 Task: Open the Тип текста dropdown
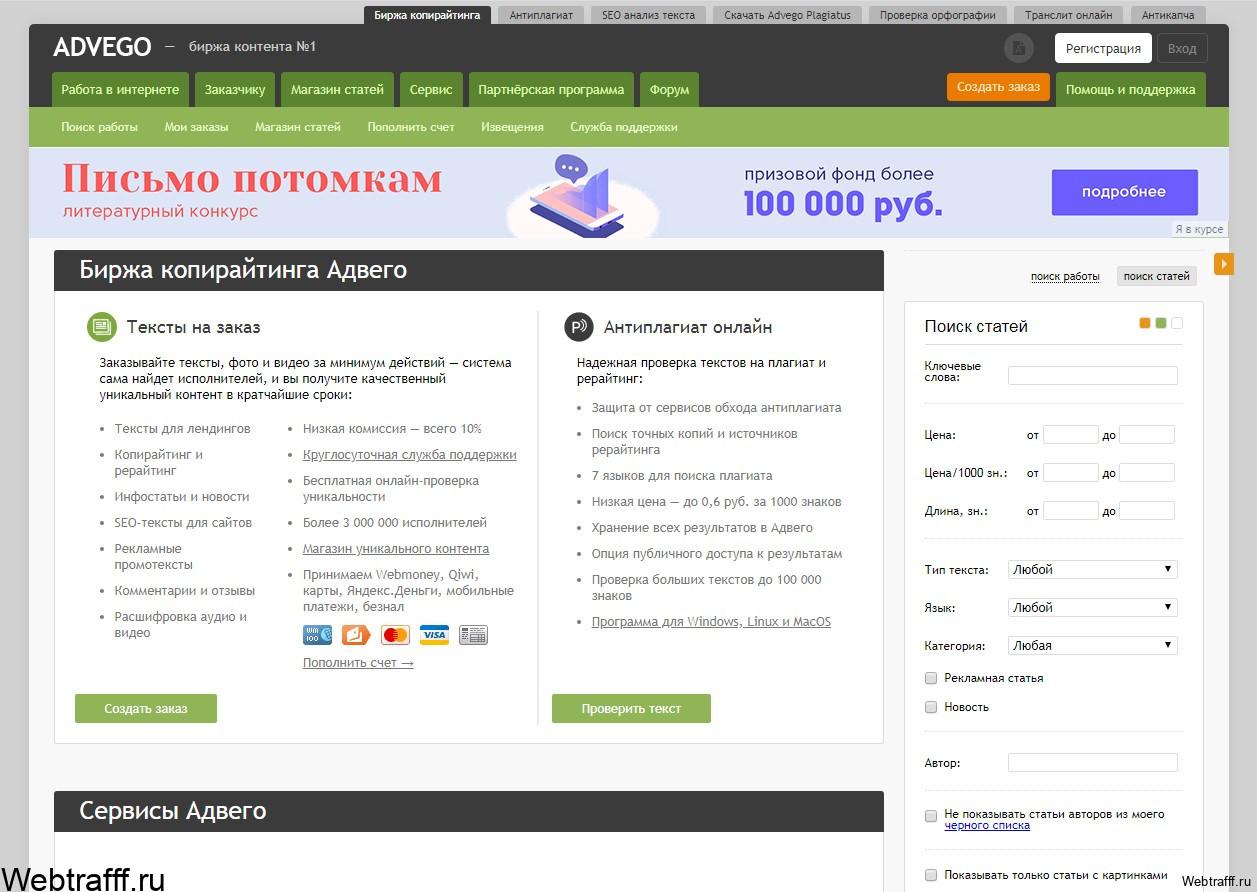[1092, 569]
